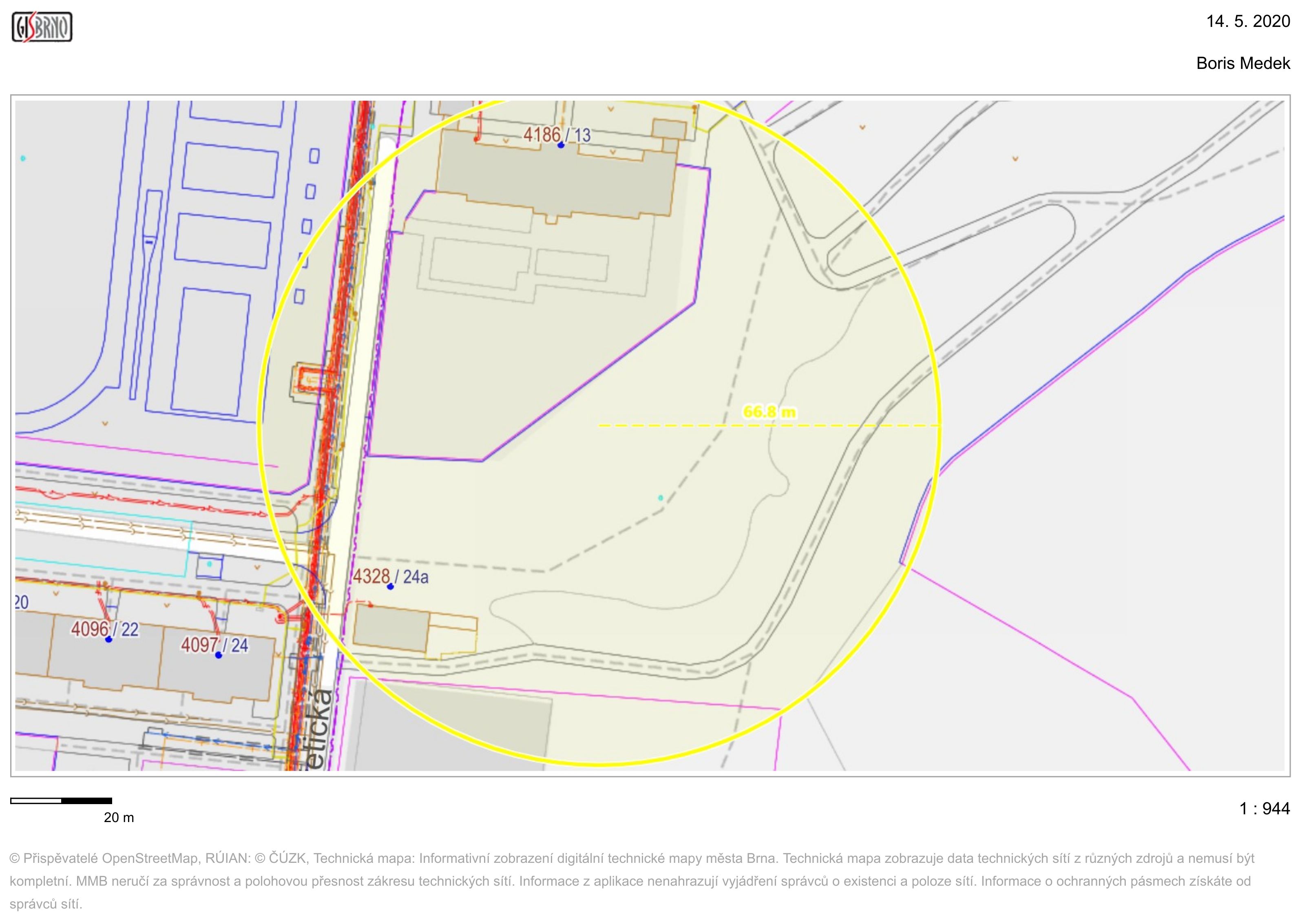Select the 66.8 m radius label

[x=769, y=411]
